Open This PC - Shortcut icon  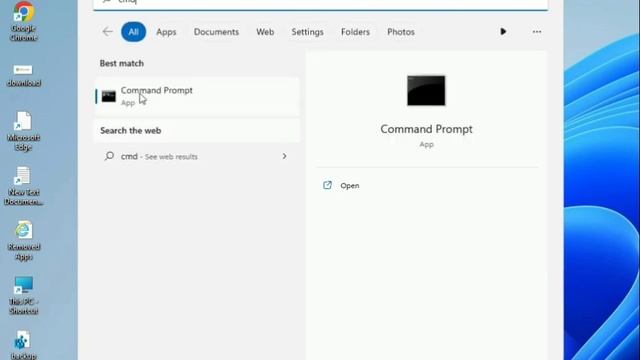click(x=23, y=296)
